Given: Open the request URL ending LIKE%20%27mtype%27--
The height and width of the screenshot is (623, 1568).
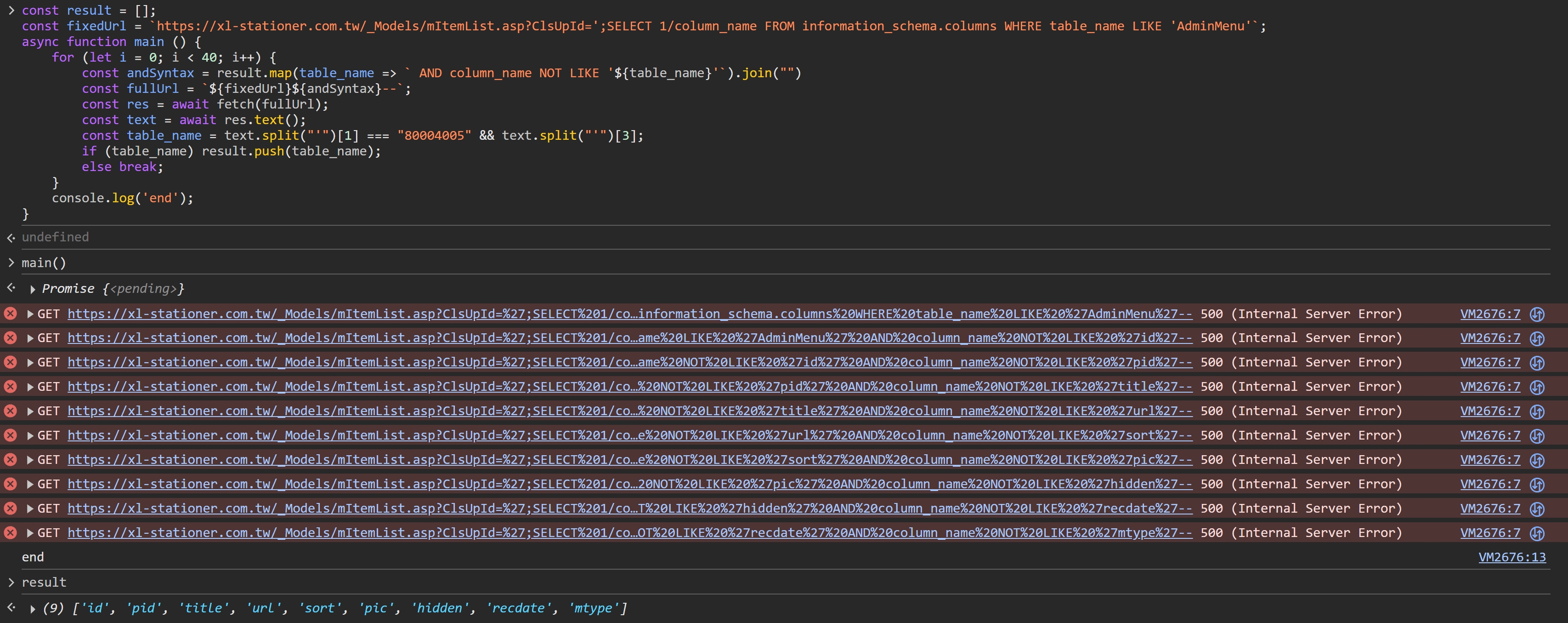Looking at the screenshot, I should click(x=630, y=533).
